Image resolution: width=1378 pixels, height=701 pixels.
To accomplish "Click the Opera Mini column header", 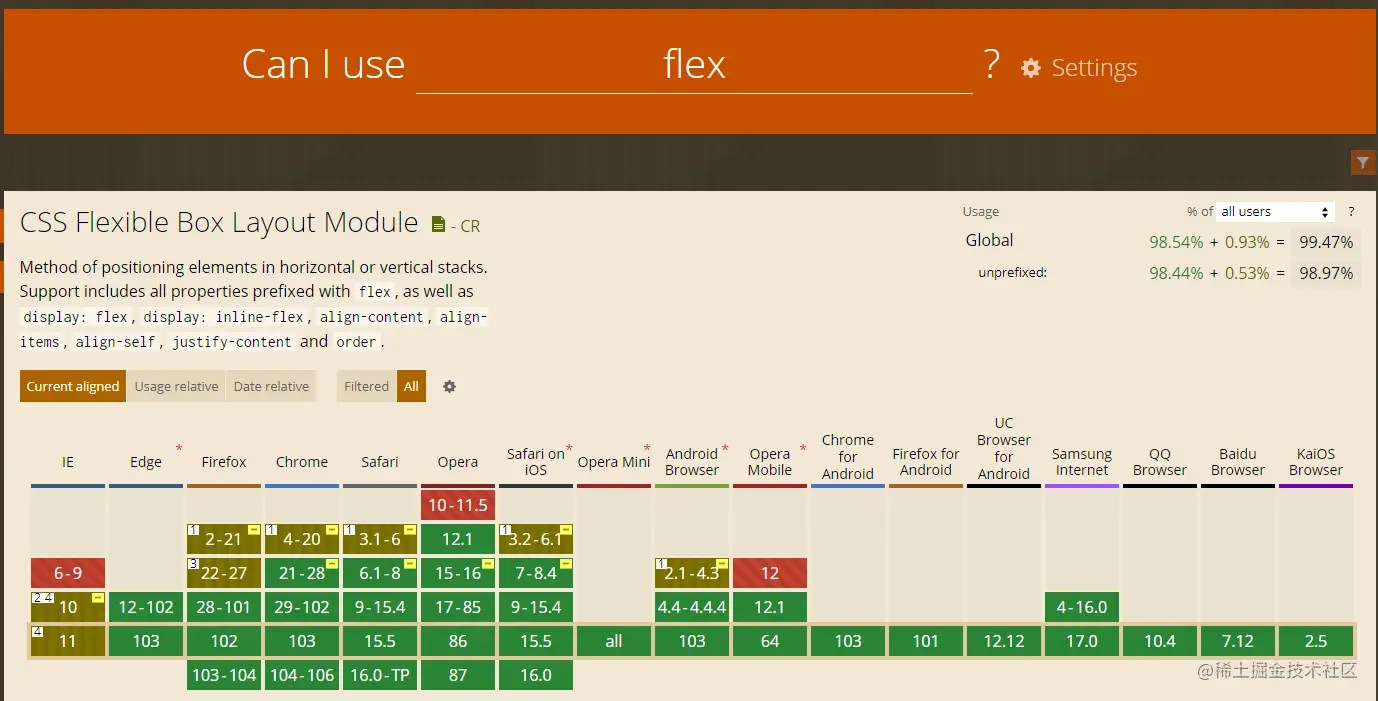I will (614, 462).
